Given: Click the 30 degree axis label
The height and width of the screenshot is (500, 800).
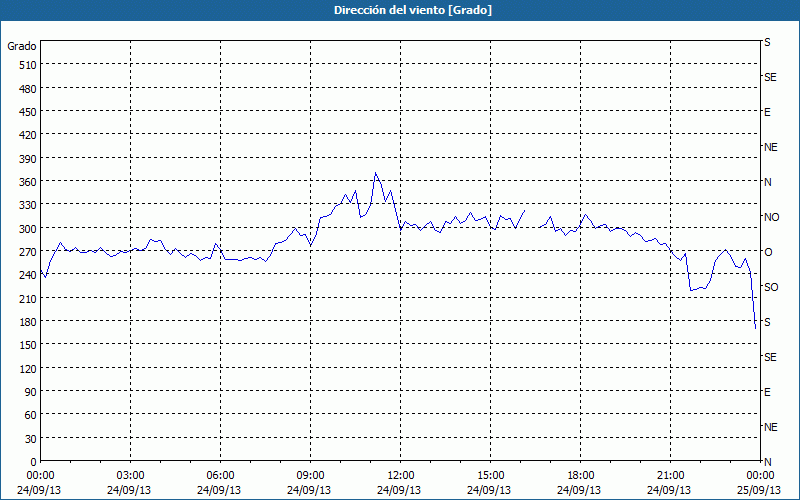Looking at the screenshot, I should coord(31,439).
